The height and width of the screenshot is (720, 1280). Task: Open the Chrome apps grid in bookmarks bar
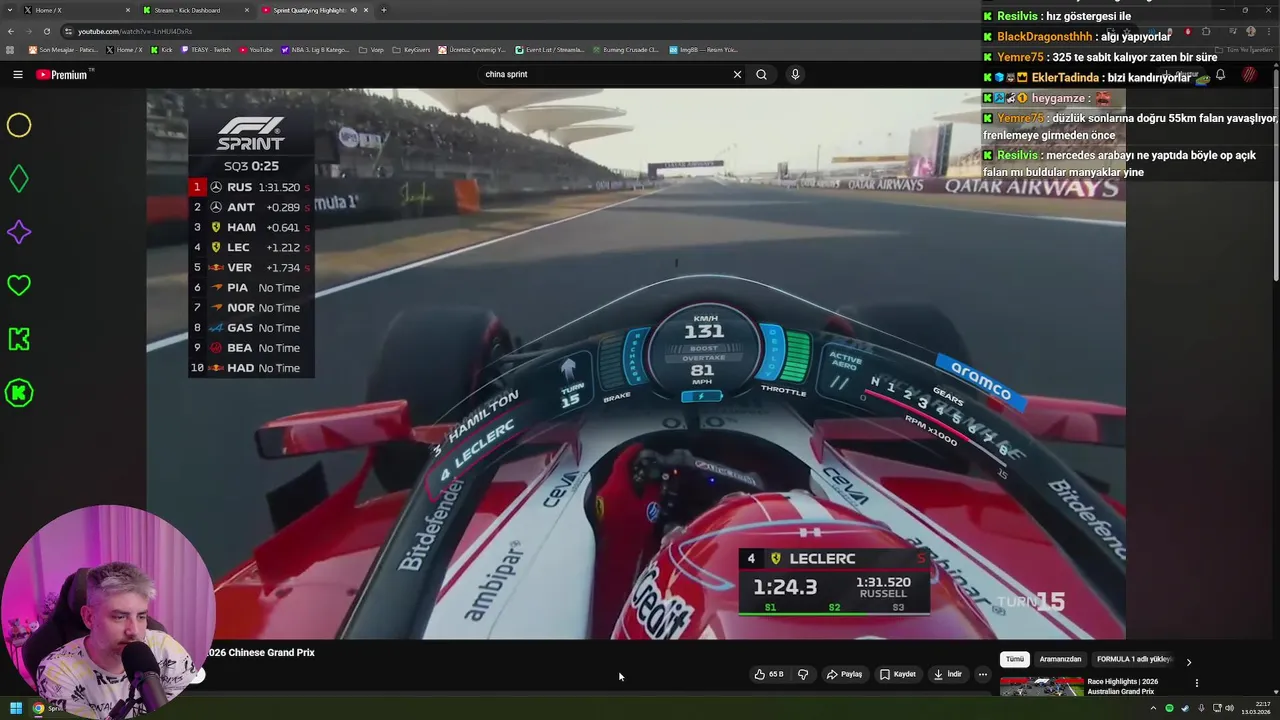tap(10, 50)
